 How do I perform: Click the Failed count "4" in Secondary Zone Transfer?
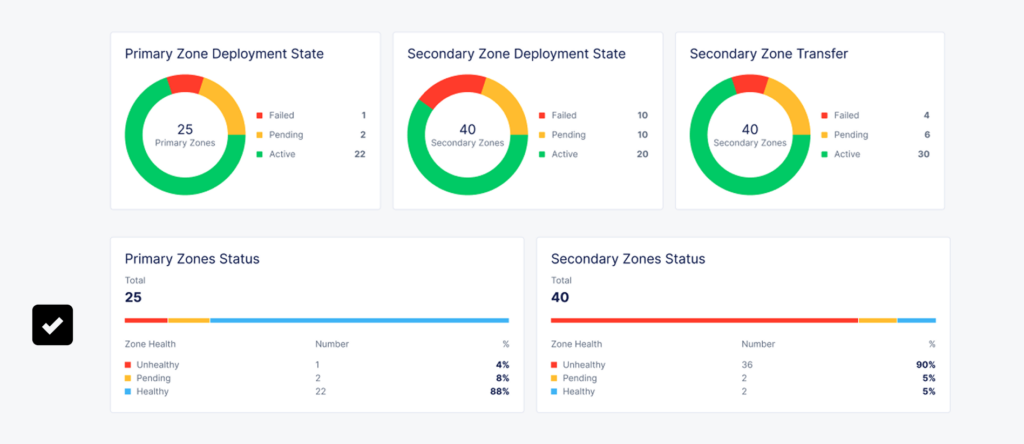click(x=927, y=116)
